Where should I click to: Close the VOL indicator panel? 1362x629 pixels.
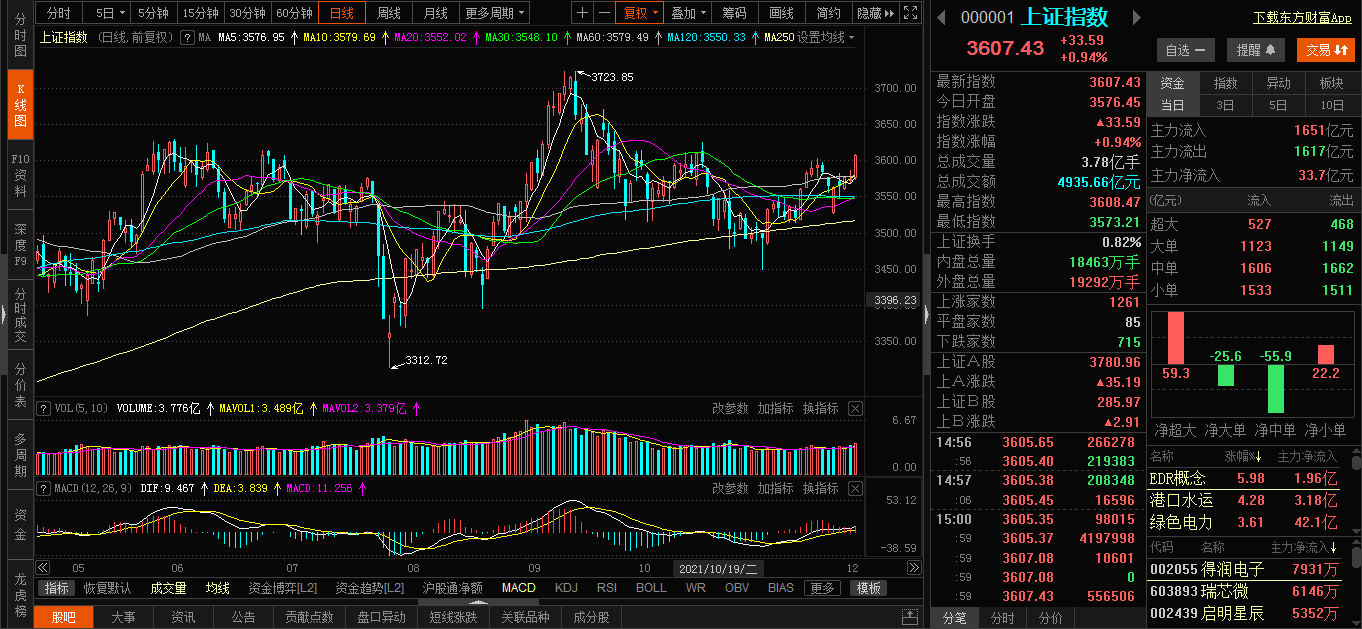pos(855,408)
